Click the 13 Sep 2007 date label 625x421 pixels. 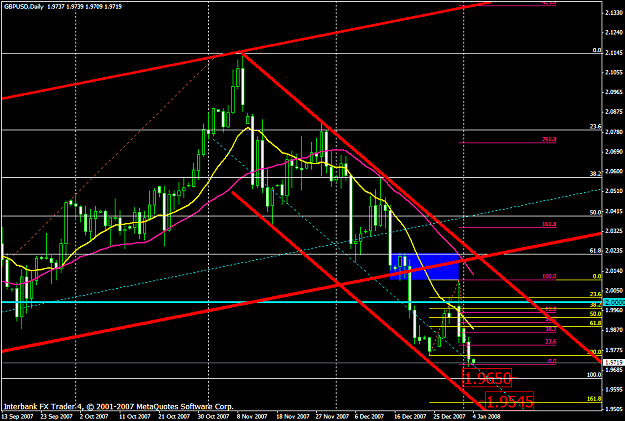(16, 416)
